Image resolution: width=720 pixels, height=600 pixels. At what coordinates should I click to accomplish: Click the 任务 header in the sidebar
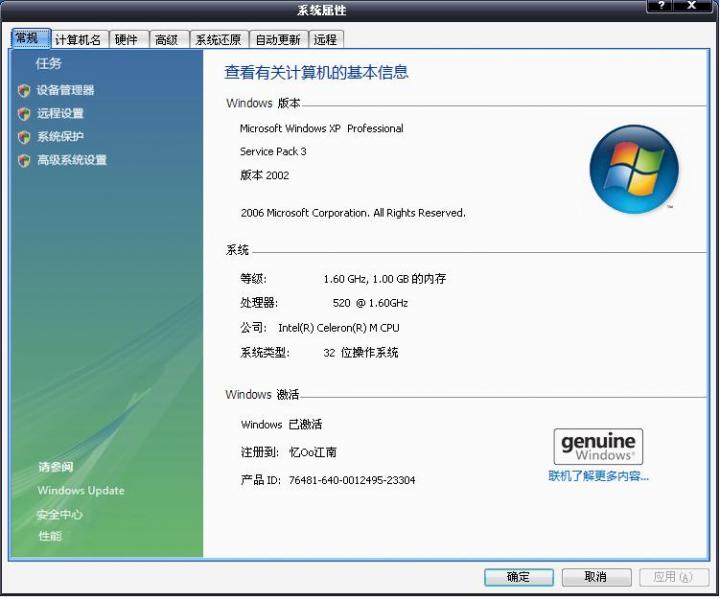coord(49,63)
